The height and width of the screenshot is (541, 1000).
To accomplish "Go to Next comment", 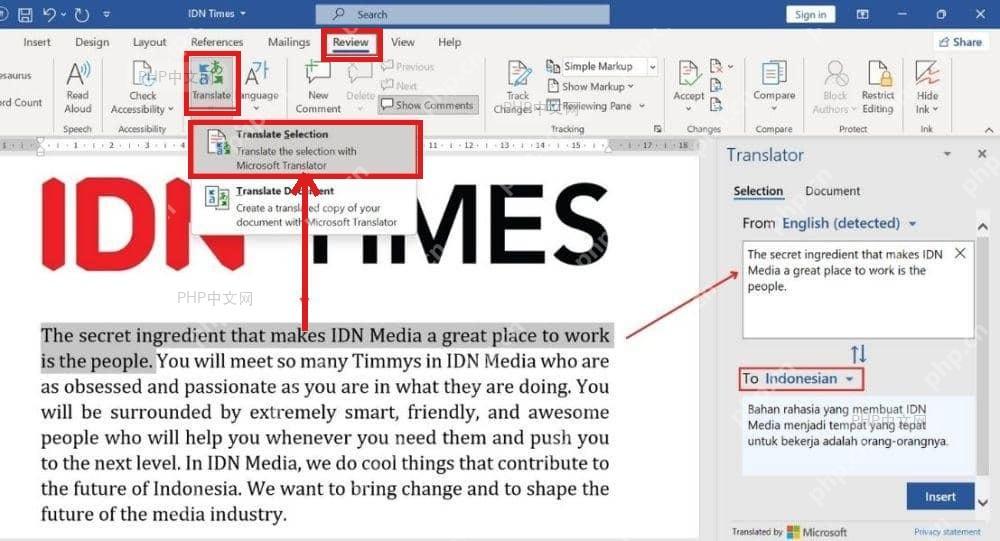I will point(399,85).
